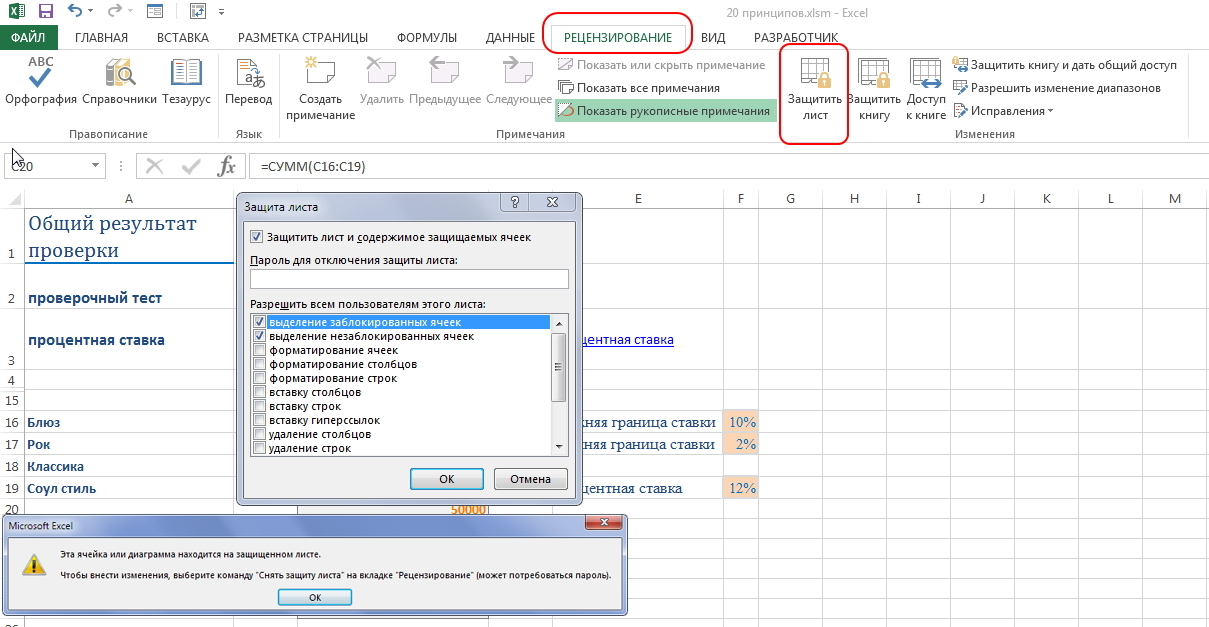Select cell F16 showing 10%
Viewport: 1209px width, 627px height.
[741, 422]
